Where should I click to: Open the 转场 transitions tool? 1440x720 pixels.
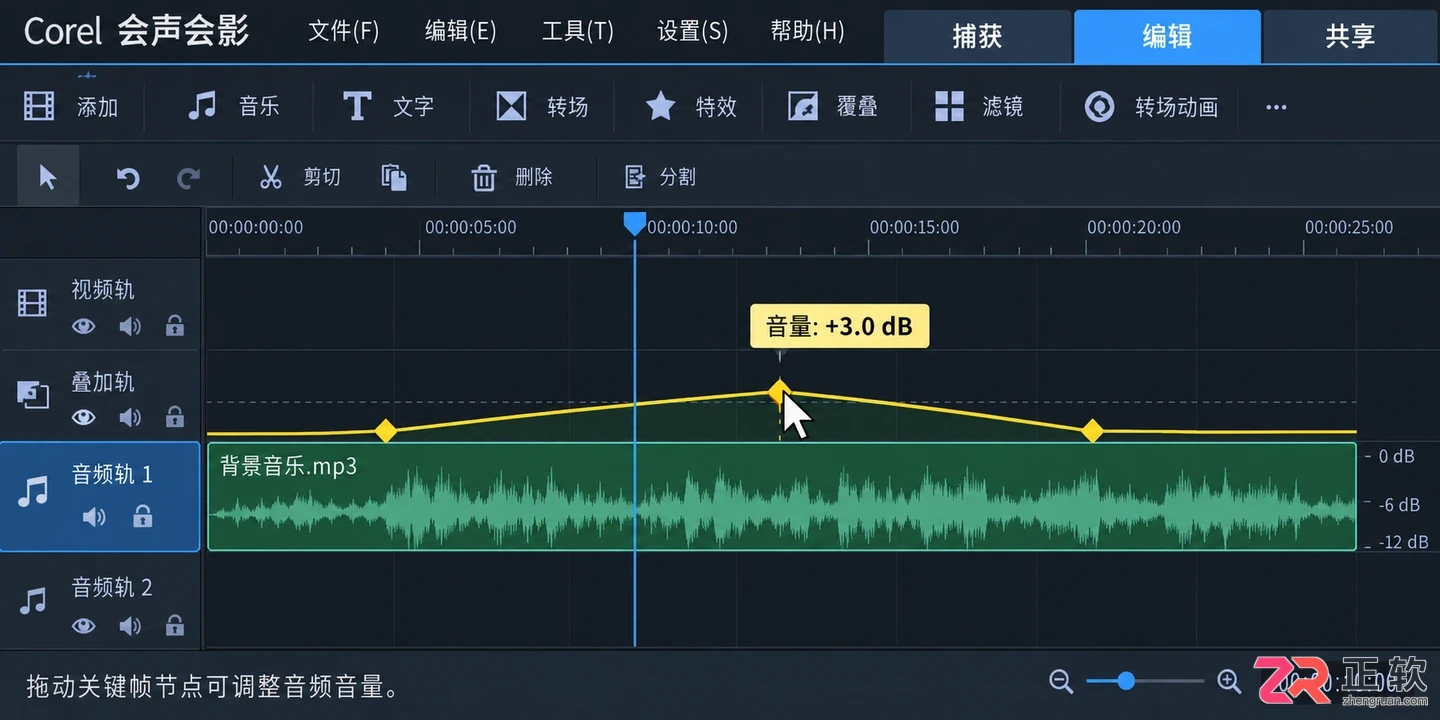[x=511, y=106]
